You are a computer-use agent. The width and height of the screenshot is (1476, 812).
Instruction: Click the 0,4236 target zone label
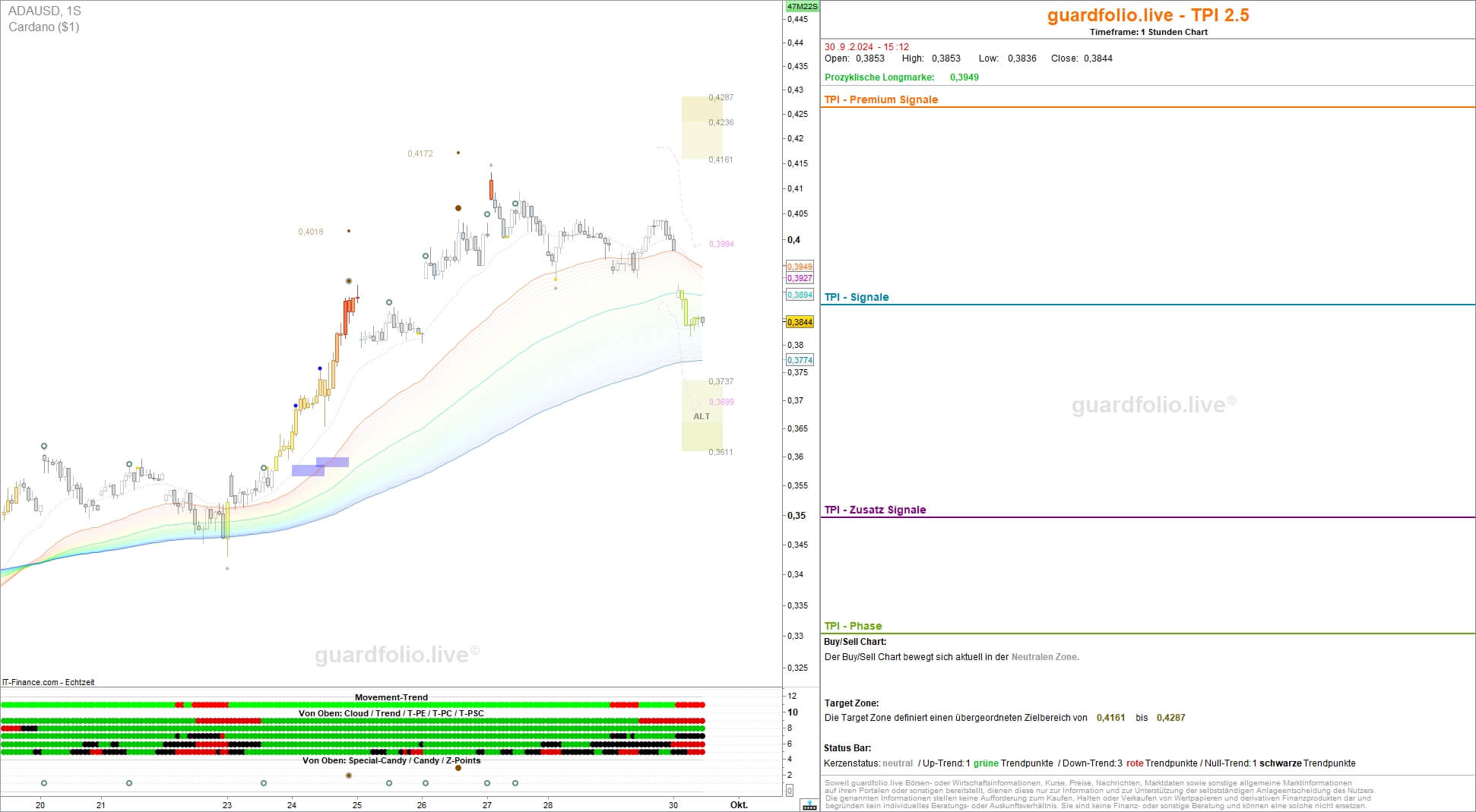[x=721, y=122]
